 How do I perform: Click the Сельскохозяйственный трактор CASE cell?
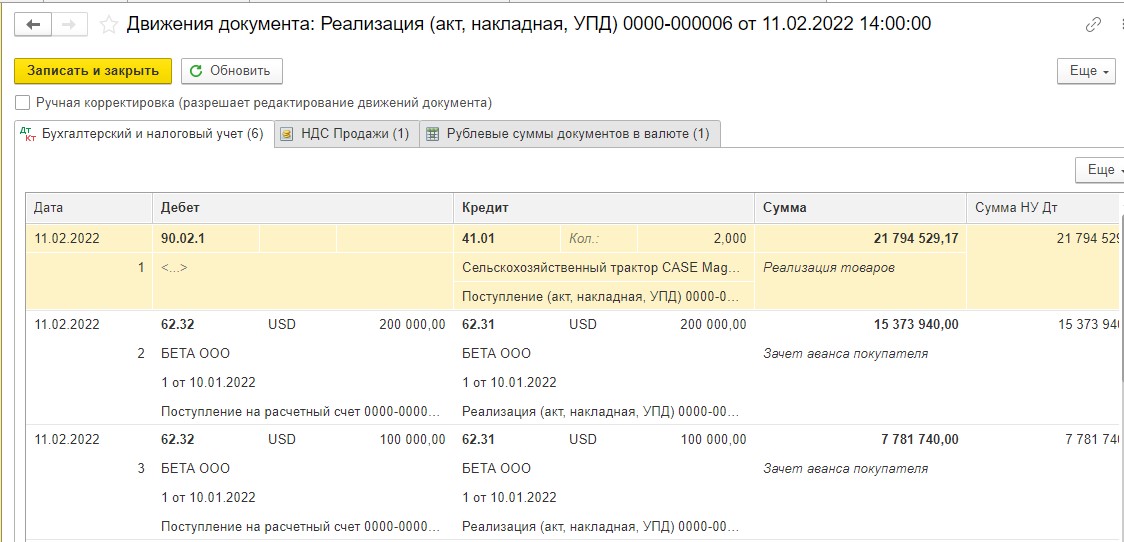(604, 267)
